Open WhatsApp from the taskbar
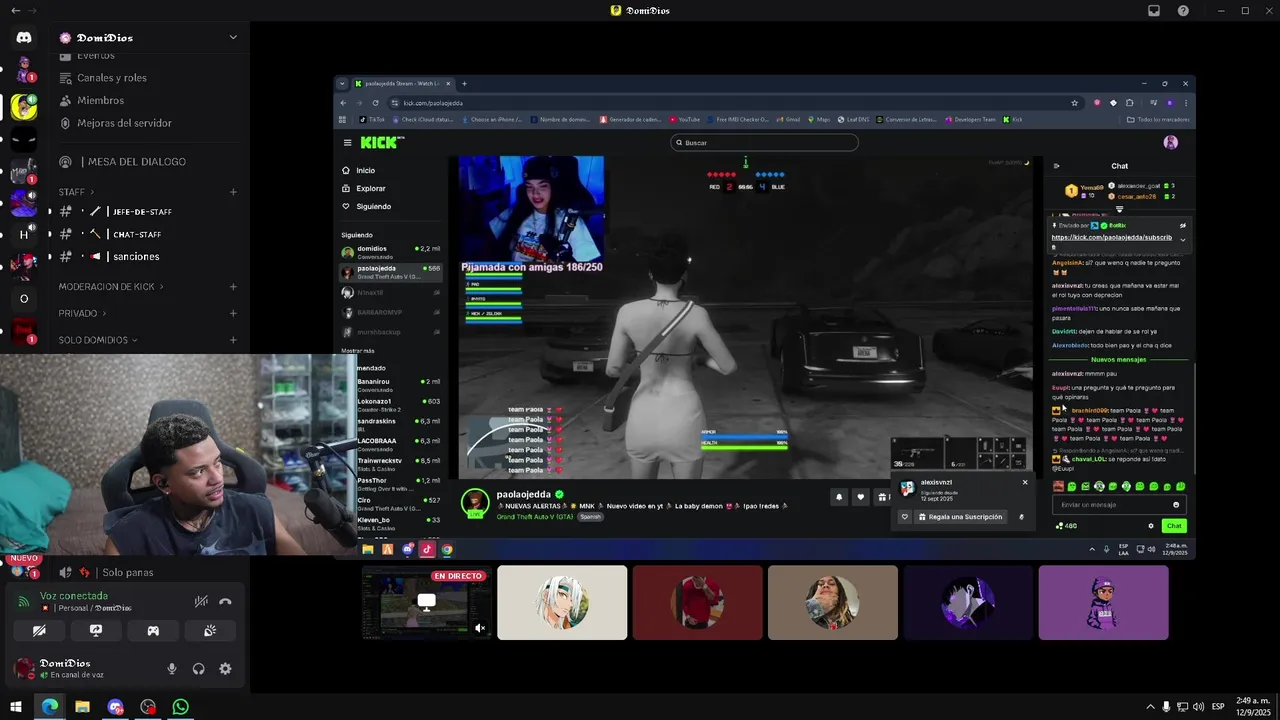The width and height of the screenshot is (1280, 720). pos(180,707)
